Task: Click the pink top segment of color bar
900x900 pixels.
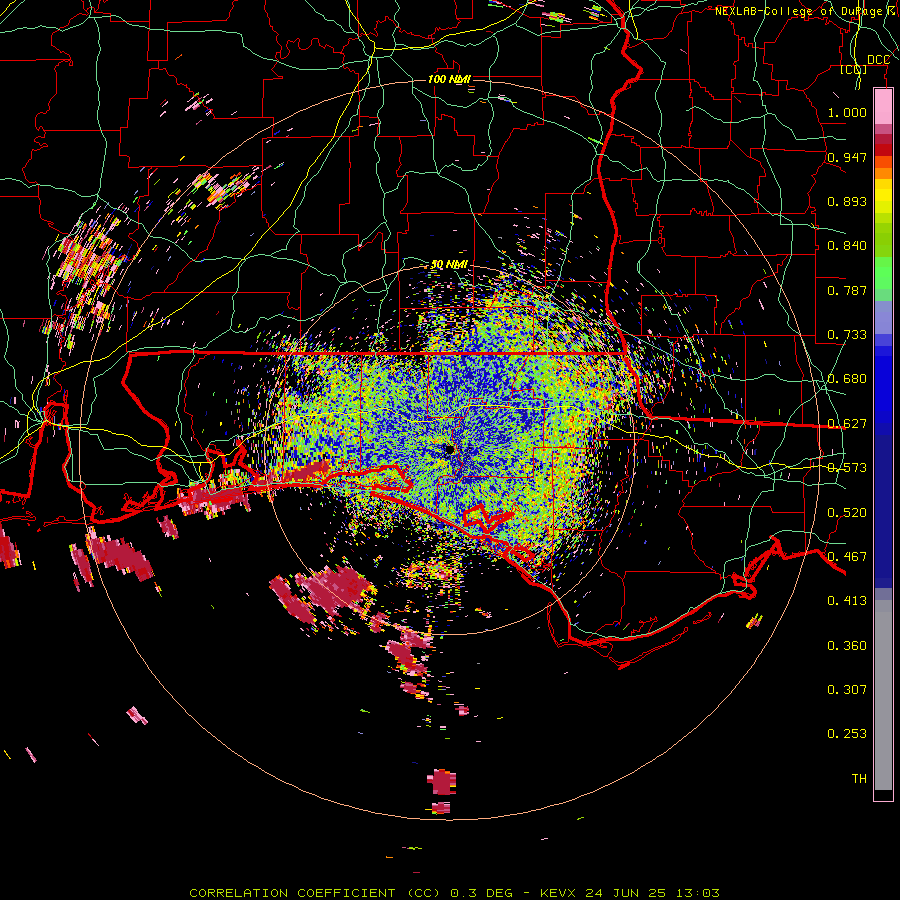Action: point(883,107)
